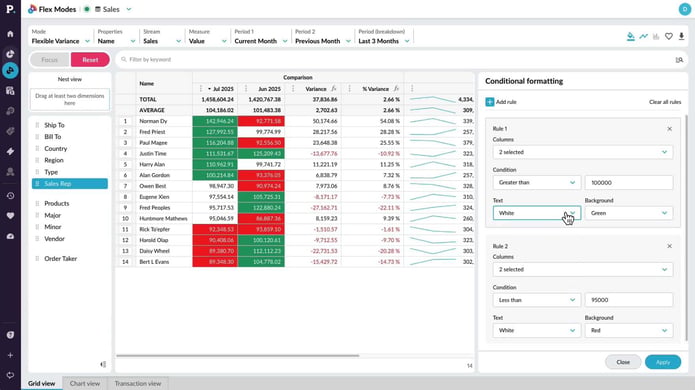Open Rule 1 Background Green dropdown
This screenshot has height=390, width=695.
click(629, 213)
